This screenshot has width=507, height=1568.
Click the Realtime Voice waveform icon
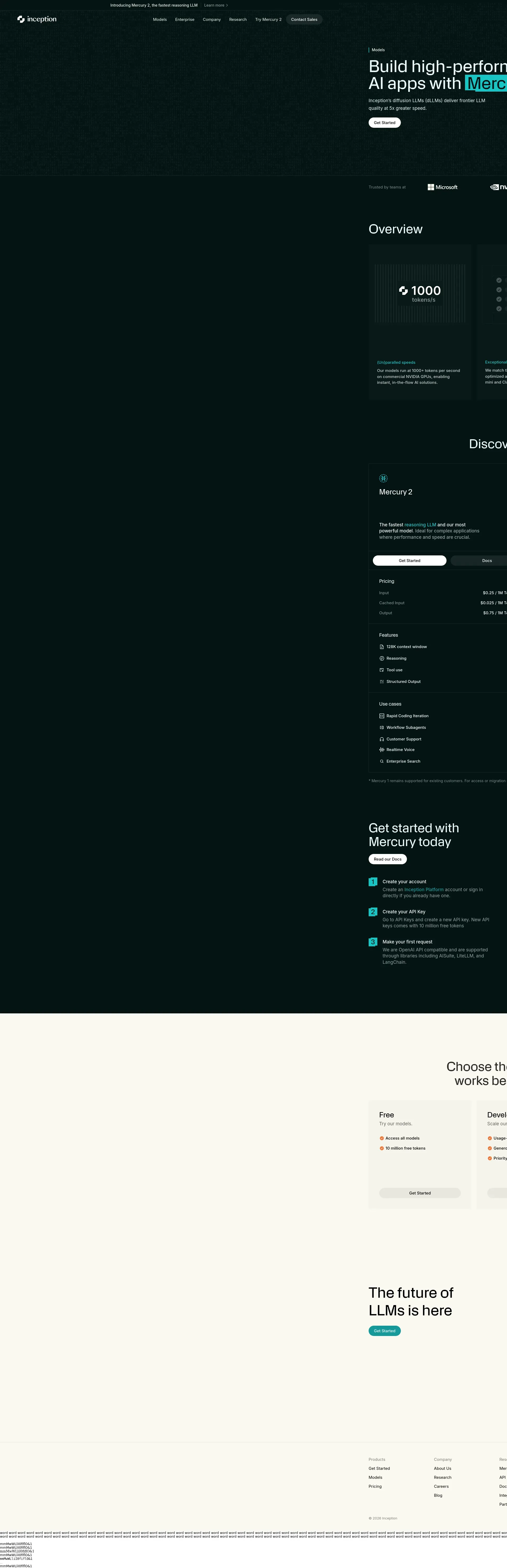point(382,750)
